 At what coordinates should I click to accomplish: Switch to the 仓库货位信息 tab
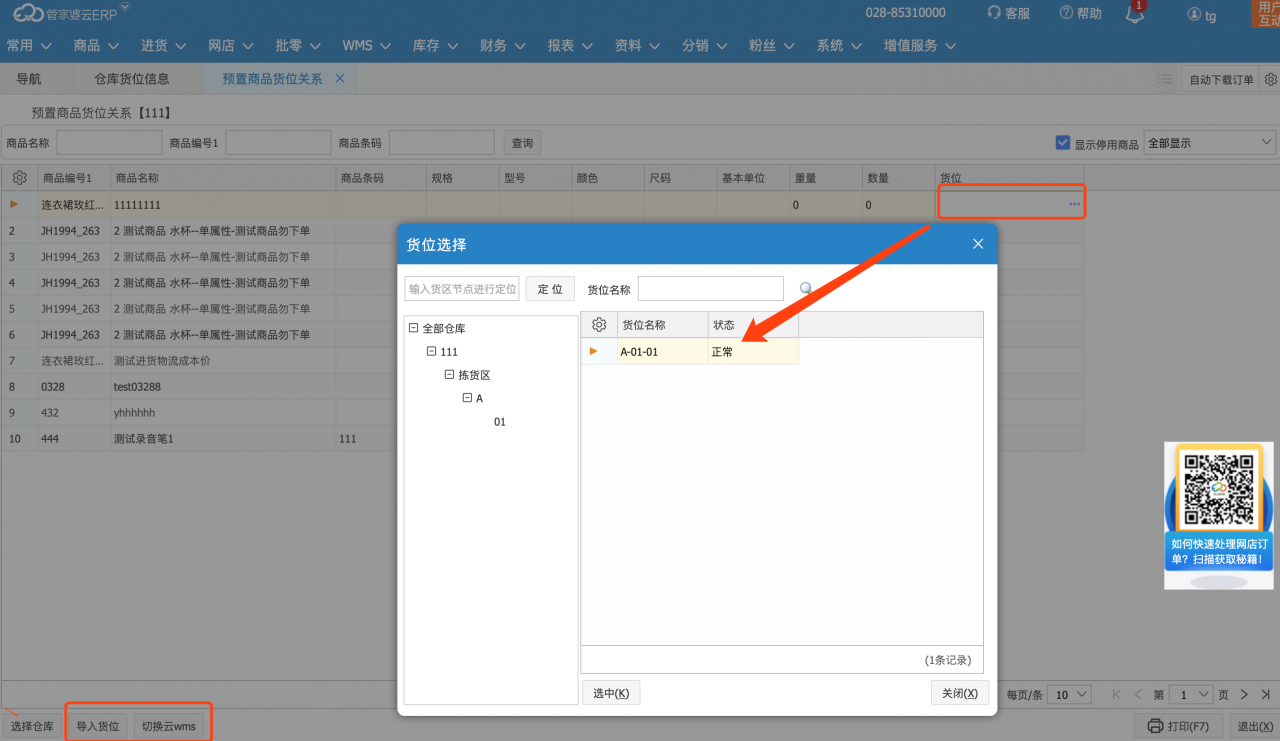tap(132, 78)
